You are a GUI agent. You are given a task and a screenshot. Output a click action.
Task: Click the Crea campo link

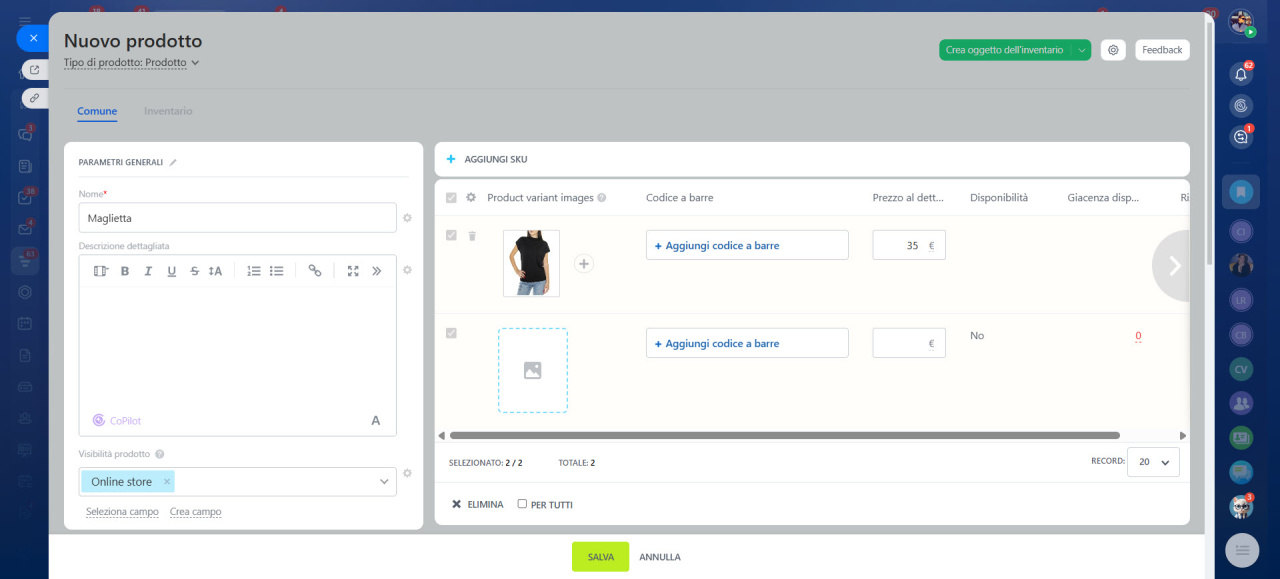coord(195,511)
